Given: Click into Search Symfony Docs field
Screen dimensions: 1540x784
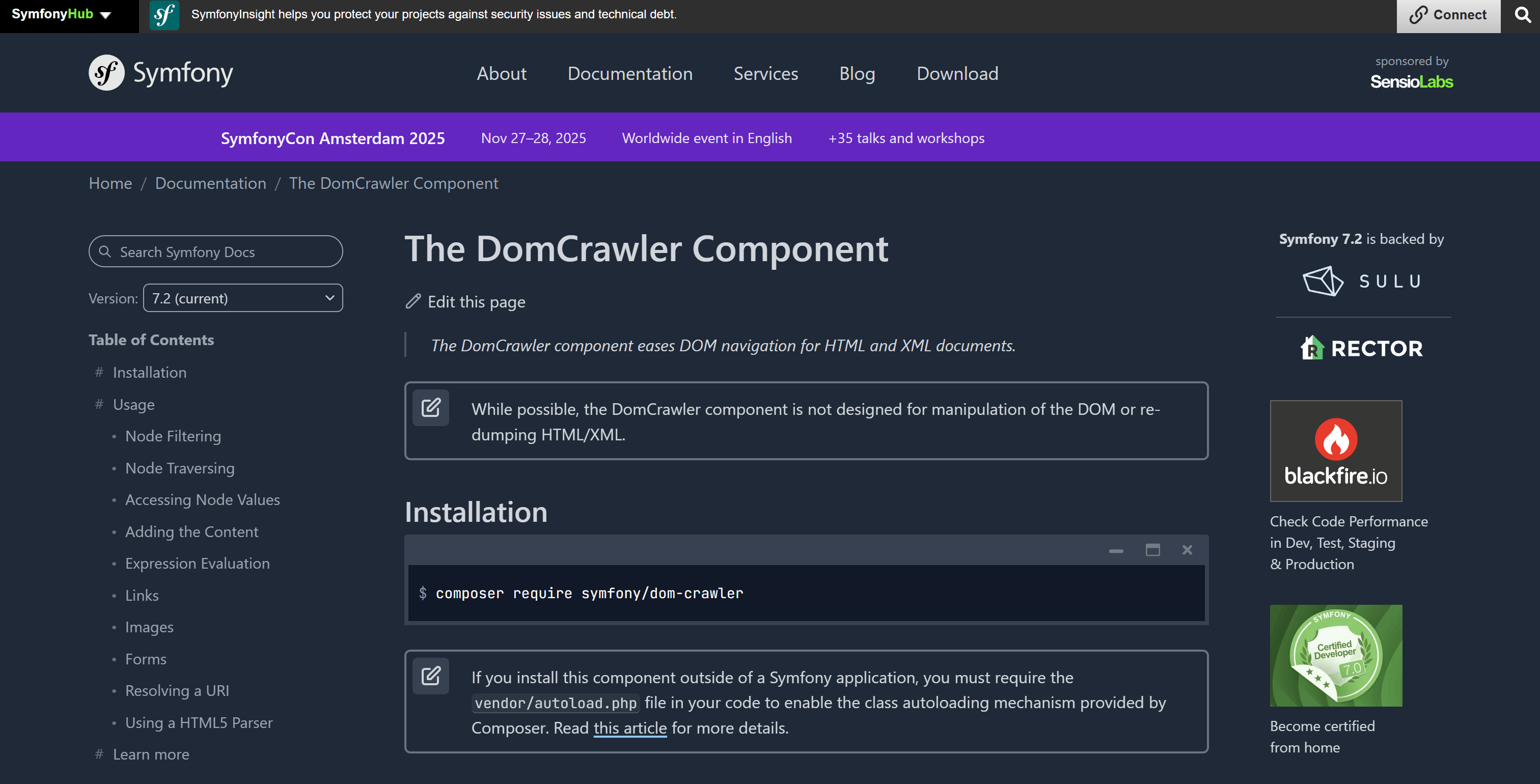Looking at the screenshot, I should coord(215,251).
